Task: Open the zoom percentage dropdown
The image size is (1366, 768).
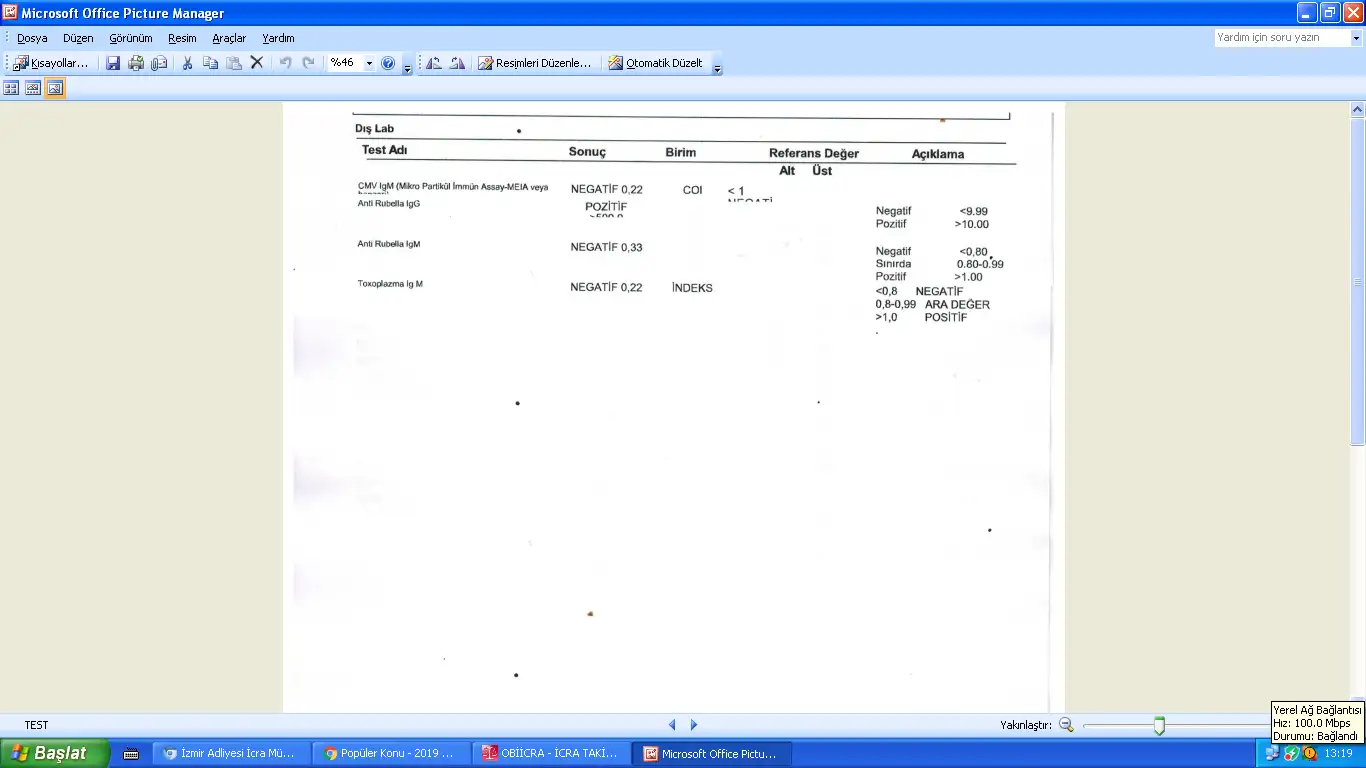Action: [369, 63]
